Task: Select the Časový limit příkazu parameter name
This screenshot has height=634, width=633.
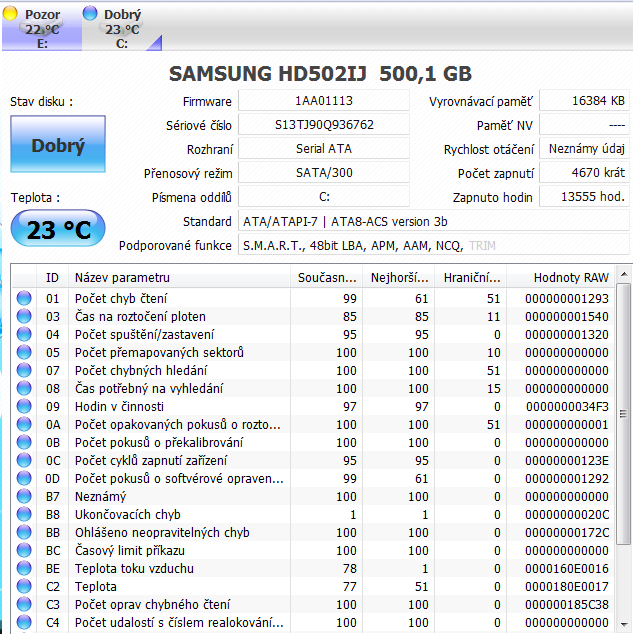Action: click(x=130, y=550)
